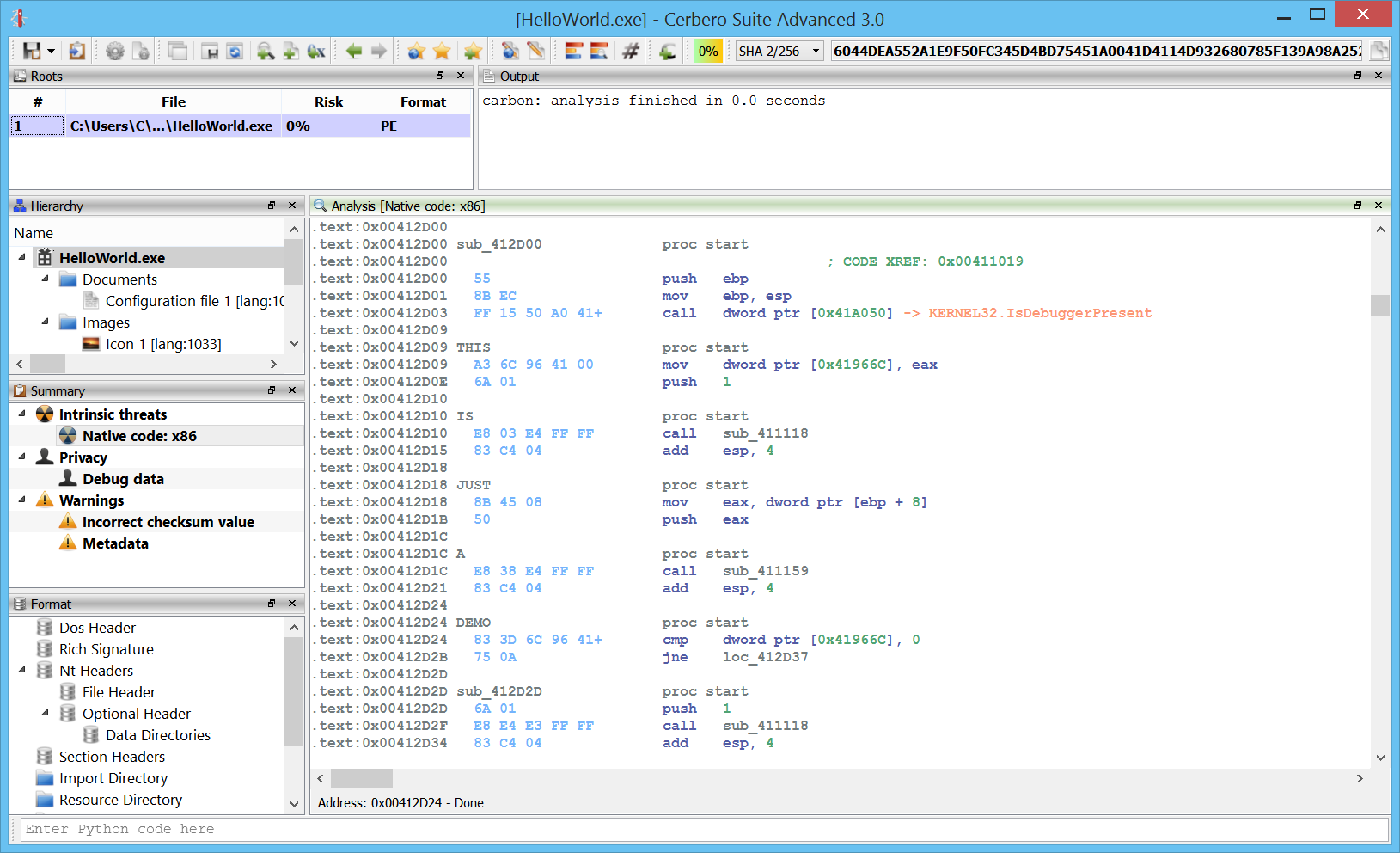Collapse the Intrinsic threats group
This screenshot has height=853, width=1400.
click(21, 414)
